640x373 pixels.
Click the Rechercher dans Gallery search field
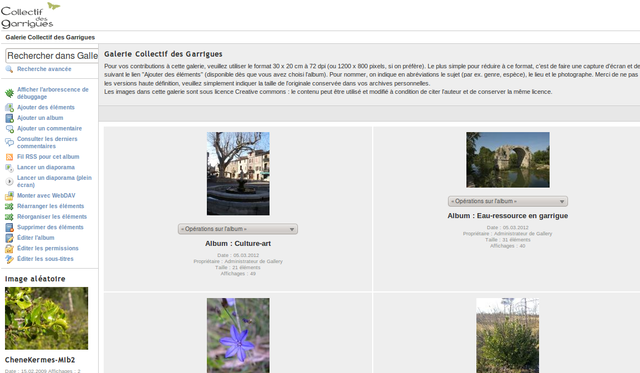pyautogui.click(x=52, y=56)
